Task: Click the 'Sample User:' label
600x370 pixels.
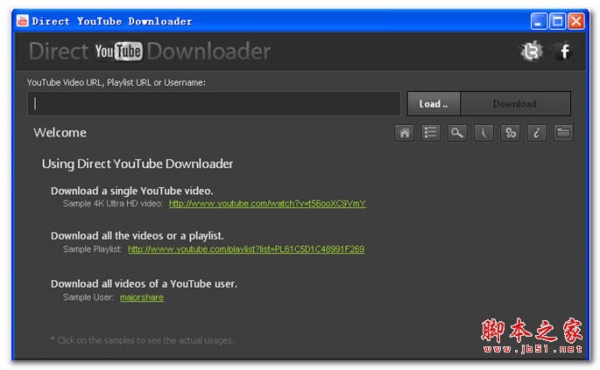Action: [x=88, y=298]
